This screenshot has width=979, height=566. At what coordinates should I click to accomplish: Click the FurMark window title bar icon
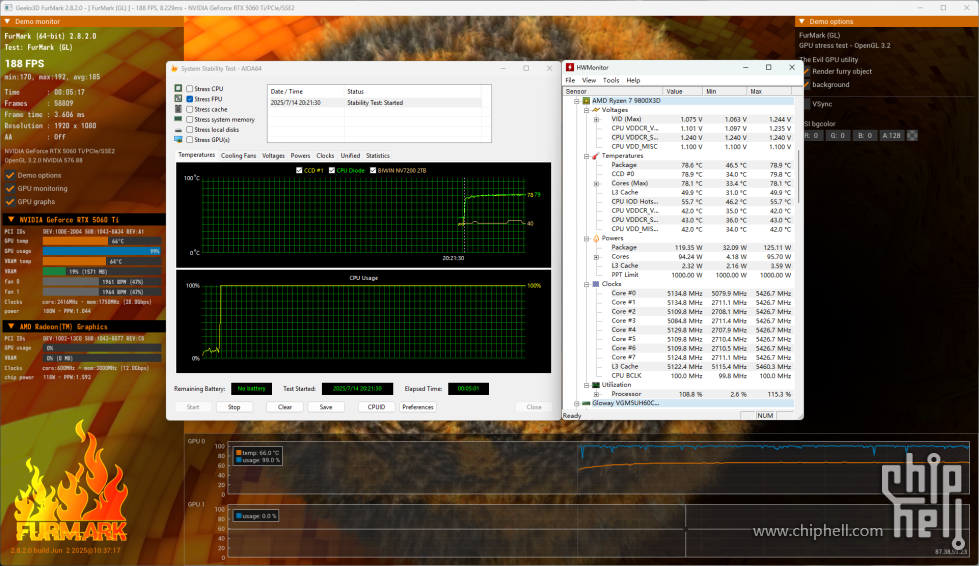click(7, 7)
